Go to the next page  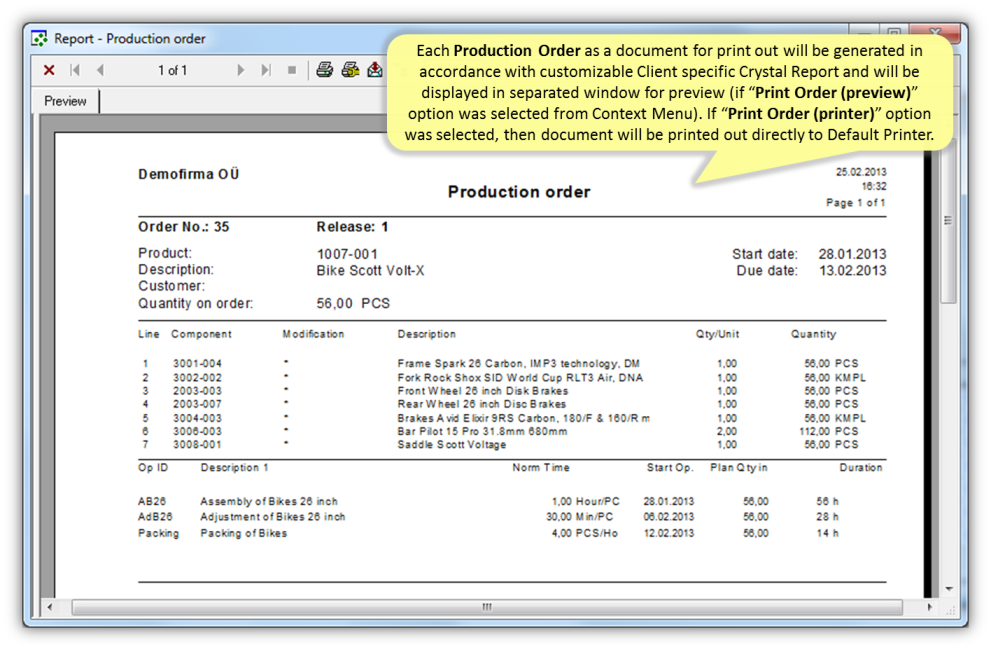click(x=240, y=70)
